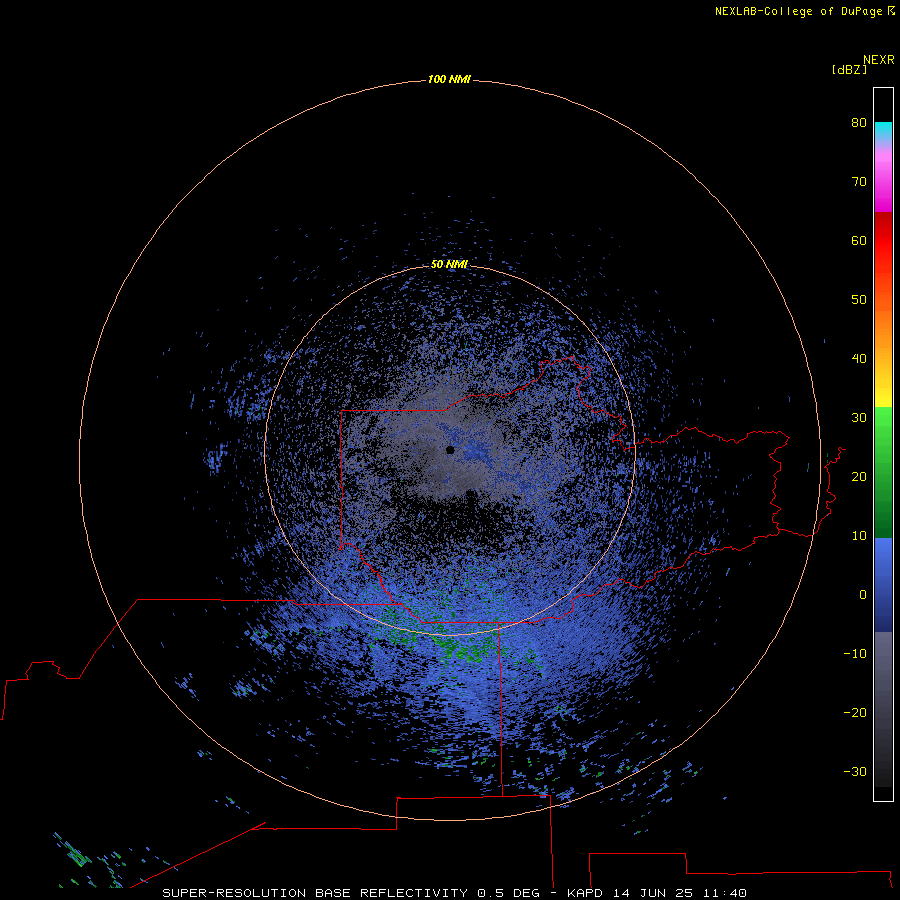
Task: Click the -30 dBZ scale label
Action: pyautogui.click(x=855, y=772)
